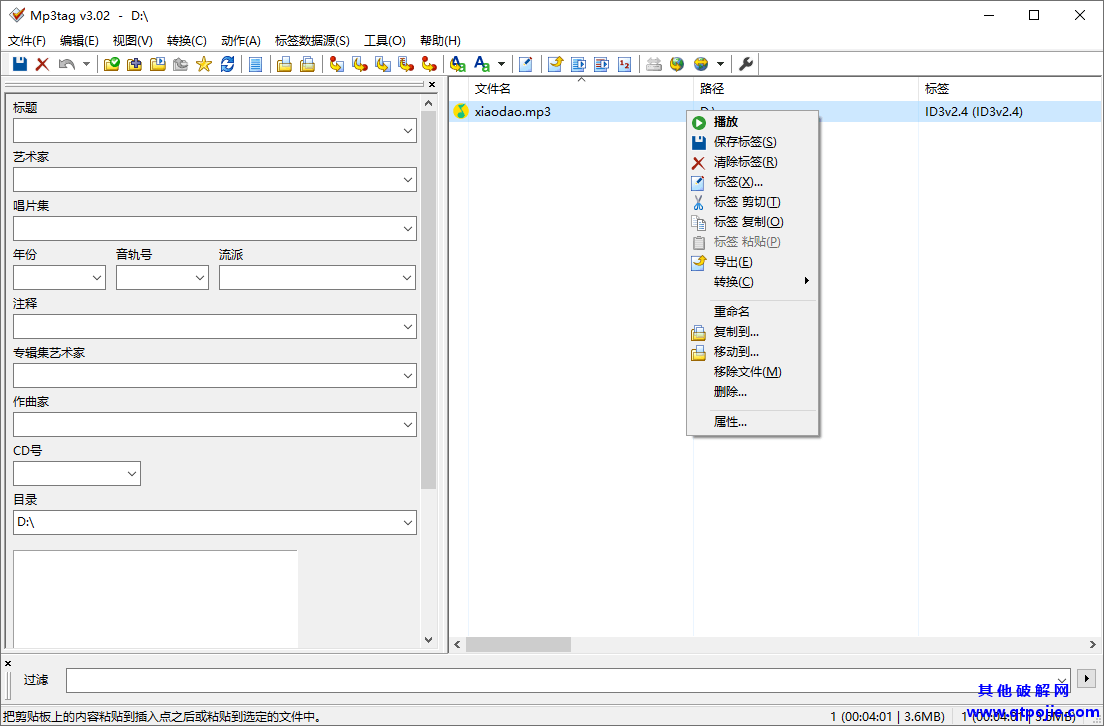Expand the 唱片集 combo box dropdown
Image resolution: width=1104 pixels, height=726 pixels.
pyautogui.click(x=408, y=229)
